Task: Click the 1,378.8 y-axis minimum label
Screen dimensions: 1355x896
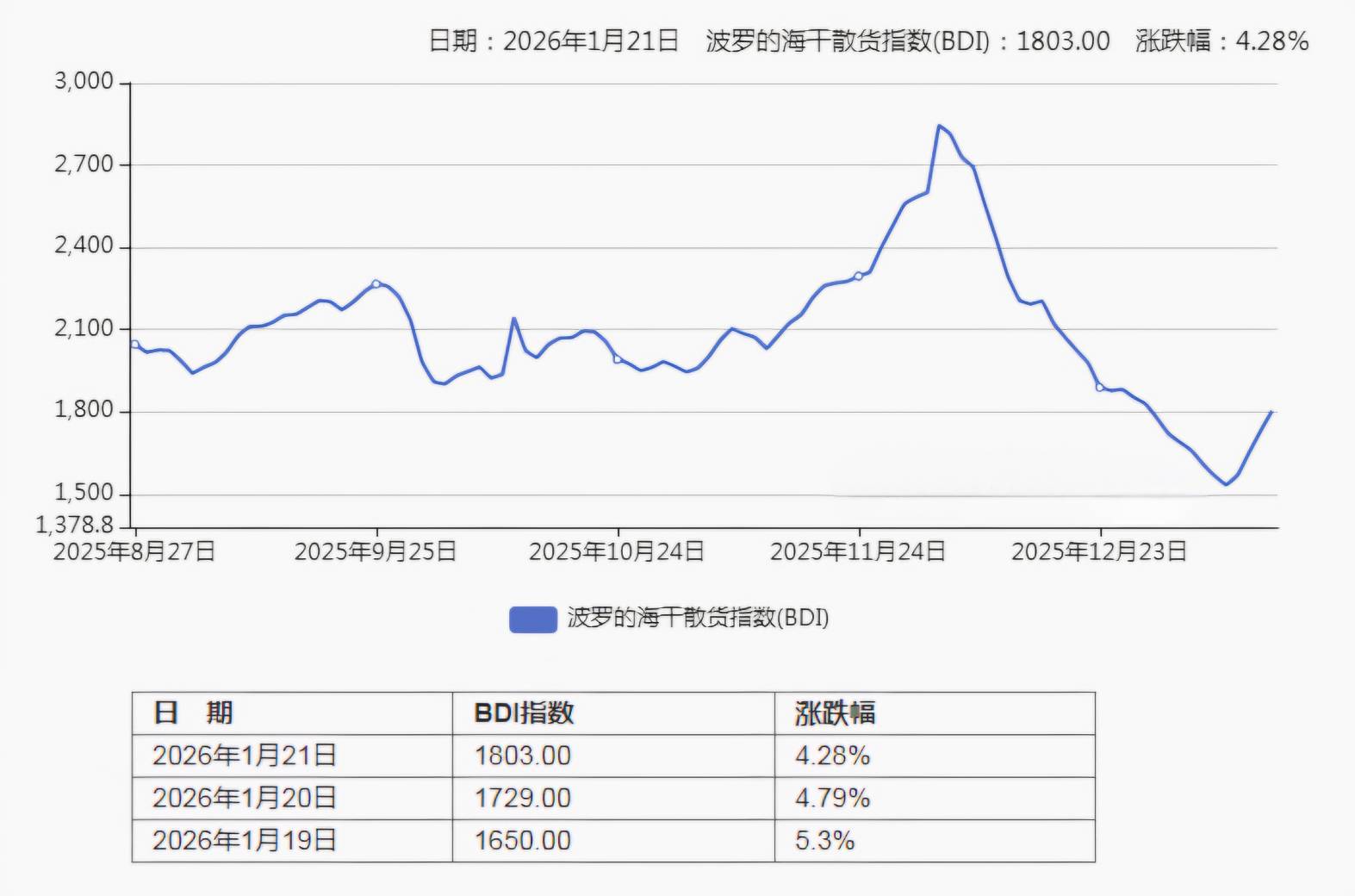Action: click(x=75, y=524)
